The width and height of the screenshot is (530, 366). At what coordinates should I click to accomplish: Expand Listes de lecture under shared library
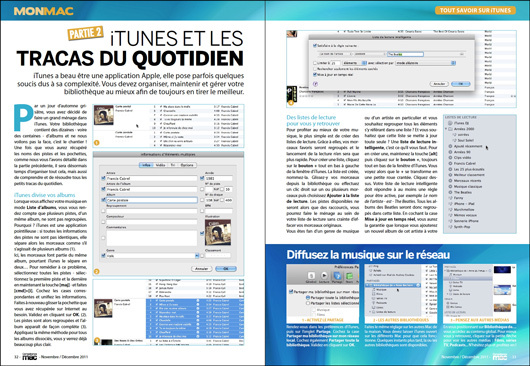371,312
